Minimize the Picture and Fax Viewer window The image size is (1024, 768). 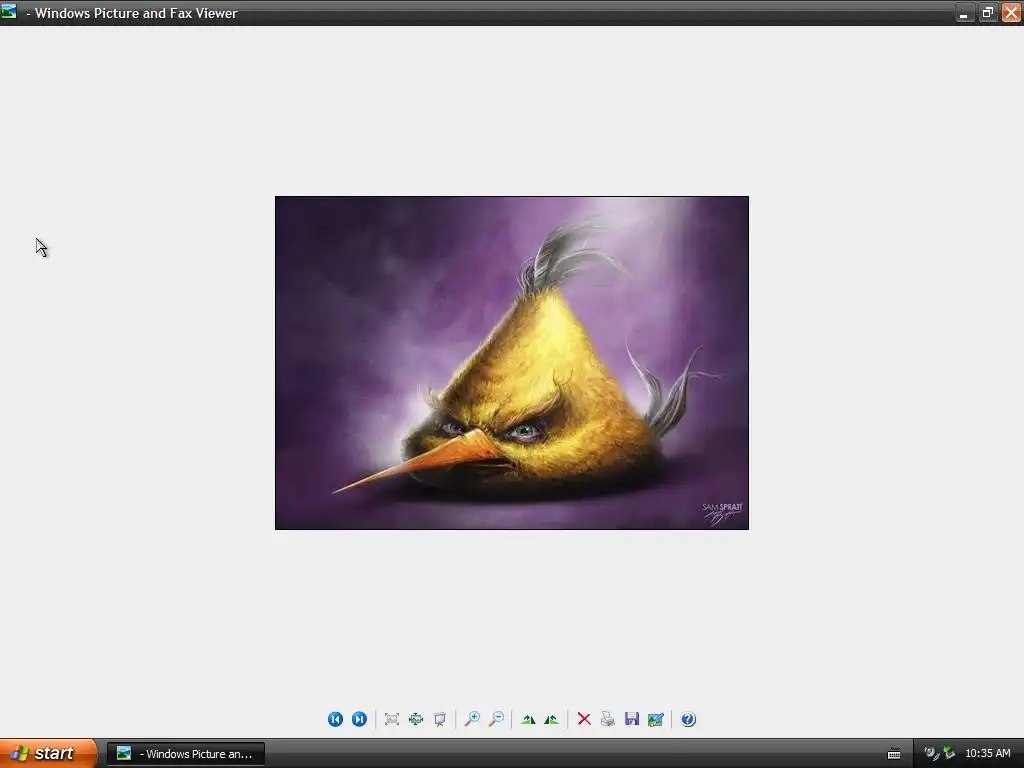pos(964,12)
